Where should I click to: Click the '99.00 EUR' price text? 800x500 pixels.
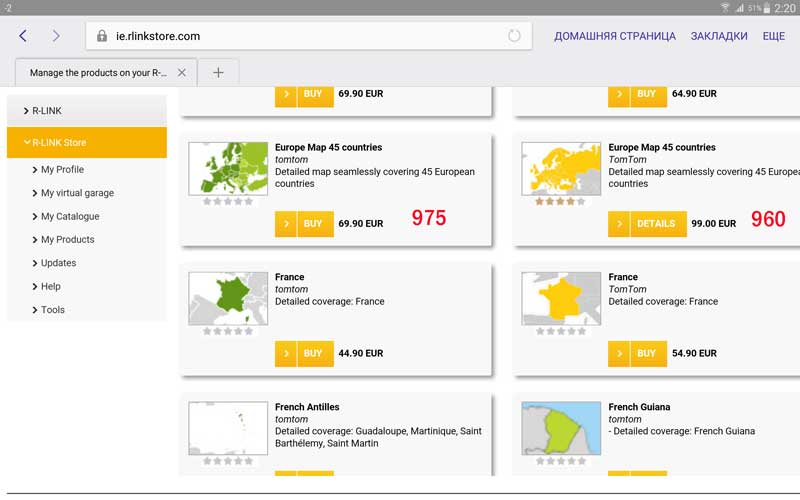(713, 224)
